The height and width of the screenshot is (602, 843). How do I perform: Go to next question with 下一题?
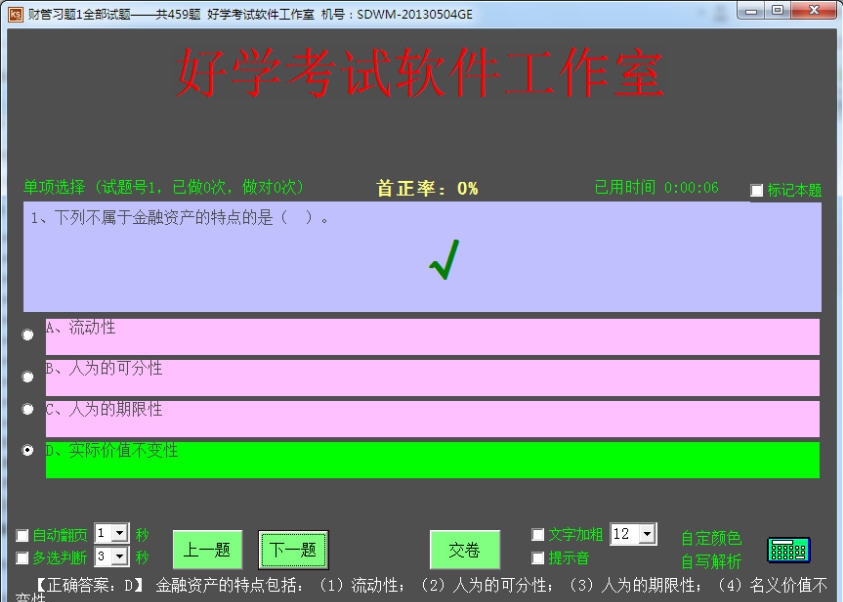[293, 549]
